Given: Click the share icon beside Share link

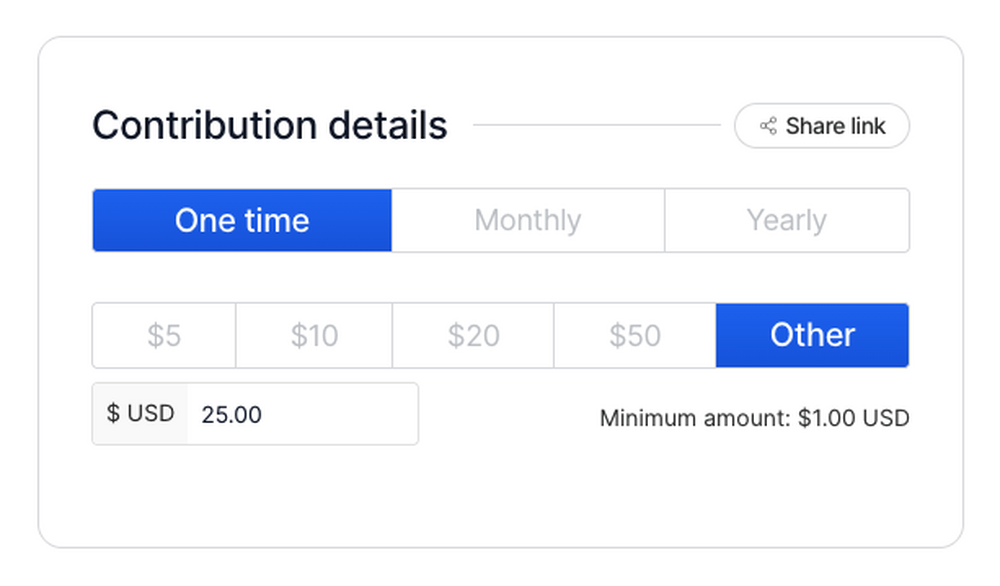Looking at the screenshot, I should (x=768, y=126).
